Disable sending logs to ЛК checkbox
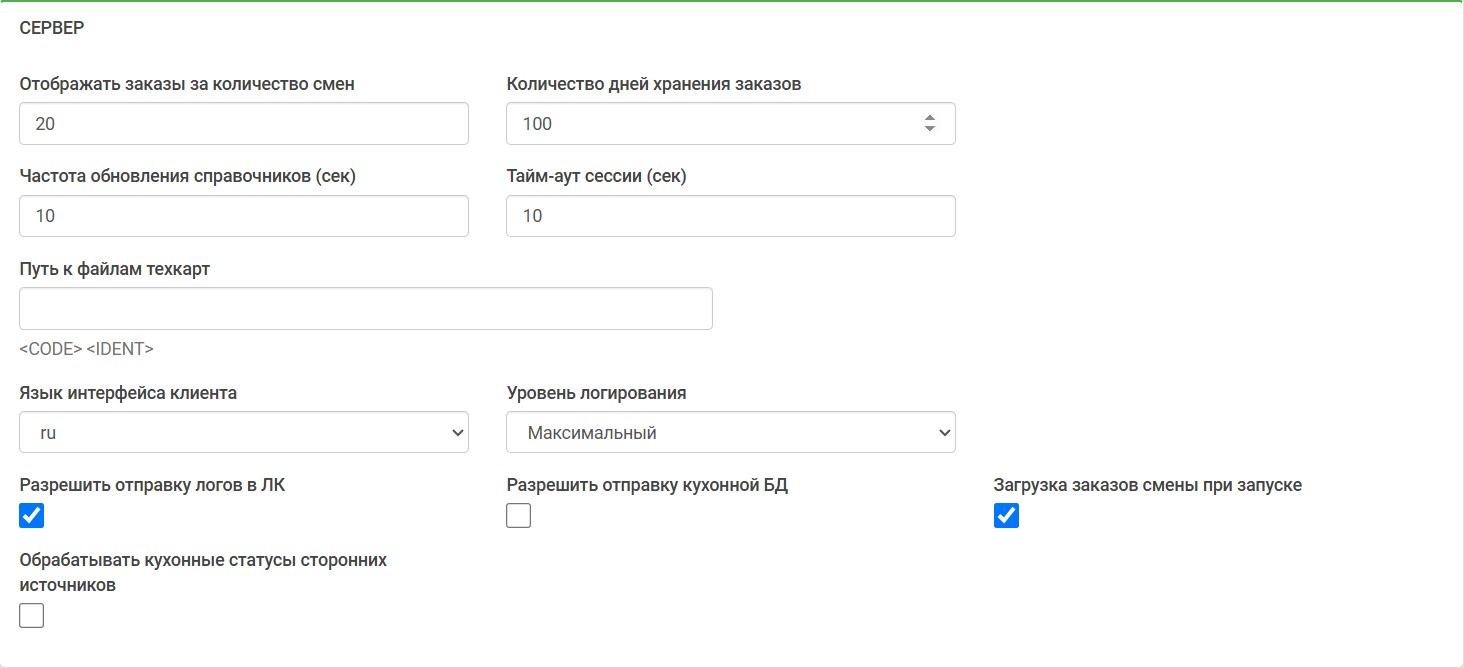Viewport: 1464px width, 668px height. coord(32,516)
